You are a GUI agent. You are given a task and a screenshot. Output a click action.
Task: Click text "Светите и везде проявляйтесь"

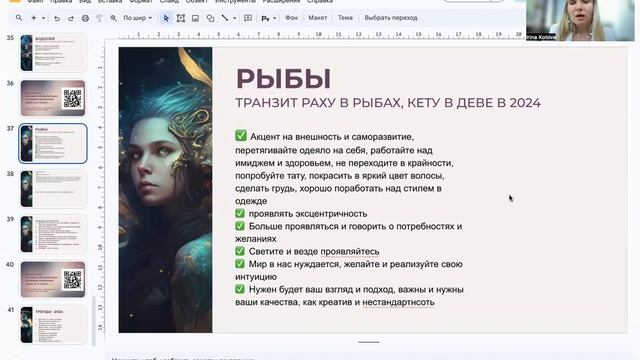click(x=314, y=252)
